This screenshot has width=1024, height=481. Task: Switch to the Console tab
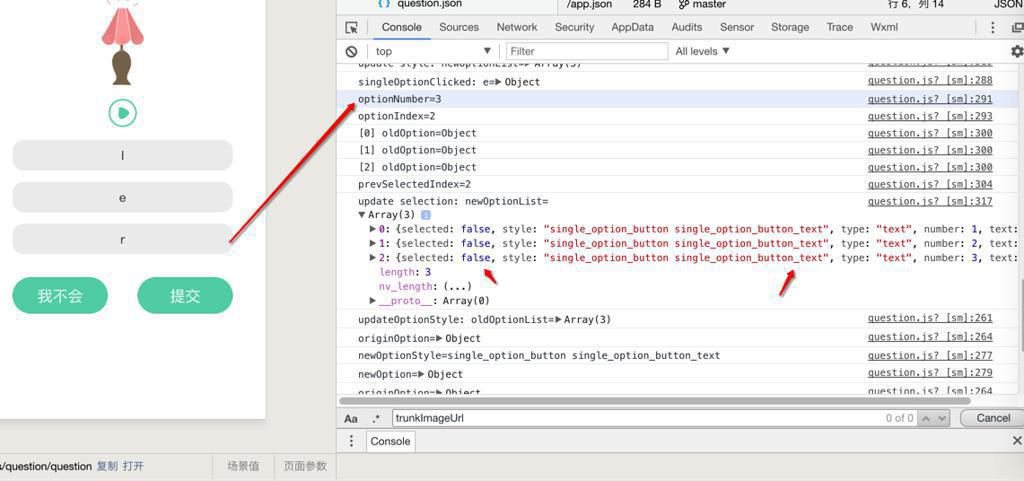point(402,27)
